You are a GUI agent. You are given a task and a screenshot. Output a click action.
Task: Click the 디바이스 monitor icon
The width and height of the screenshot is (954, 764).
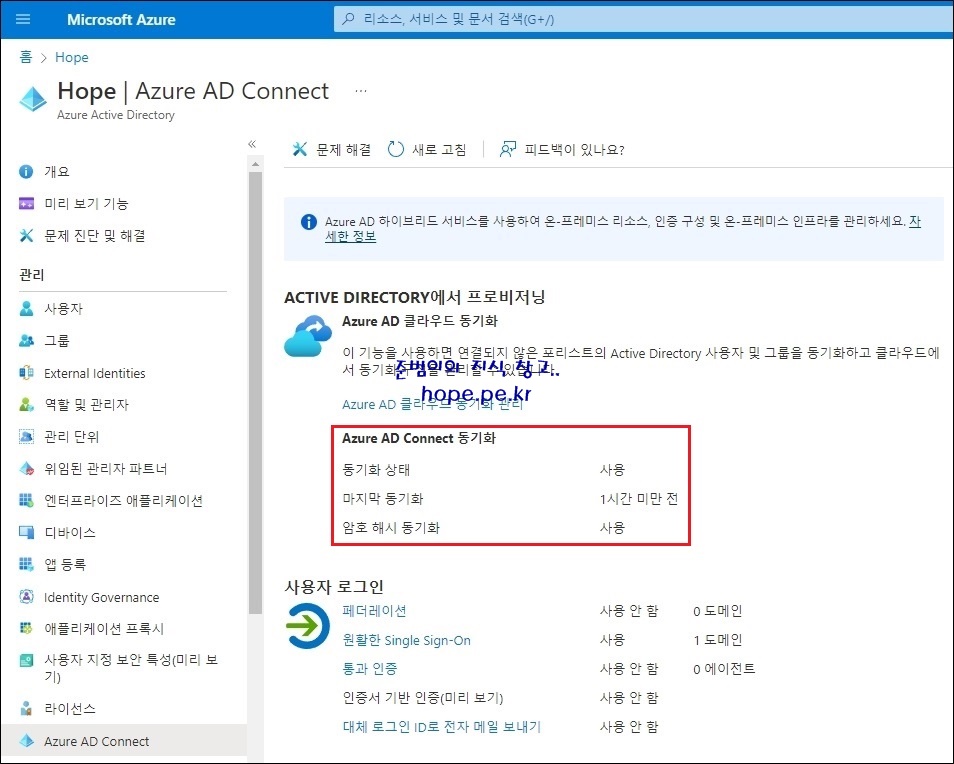click(x=26, y=532)
